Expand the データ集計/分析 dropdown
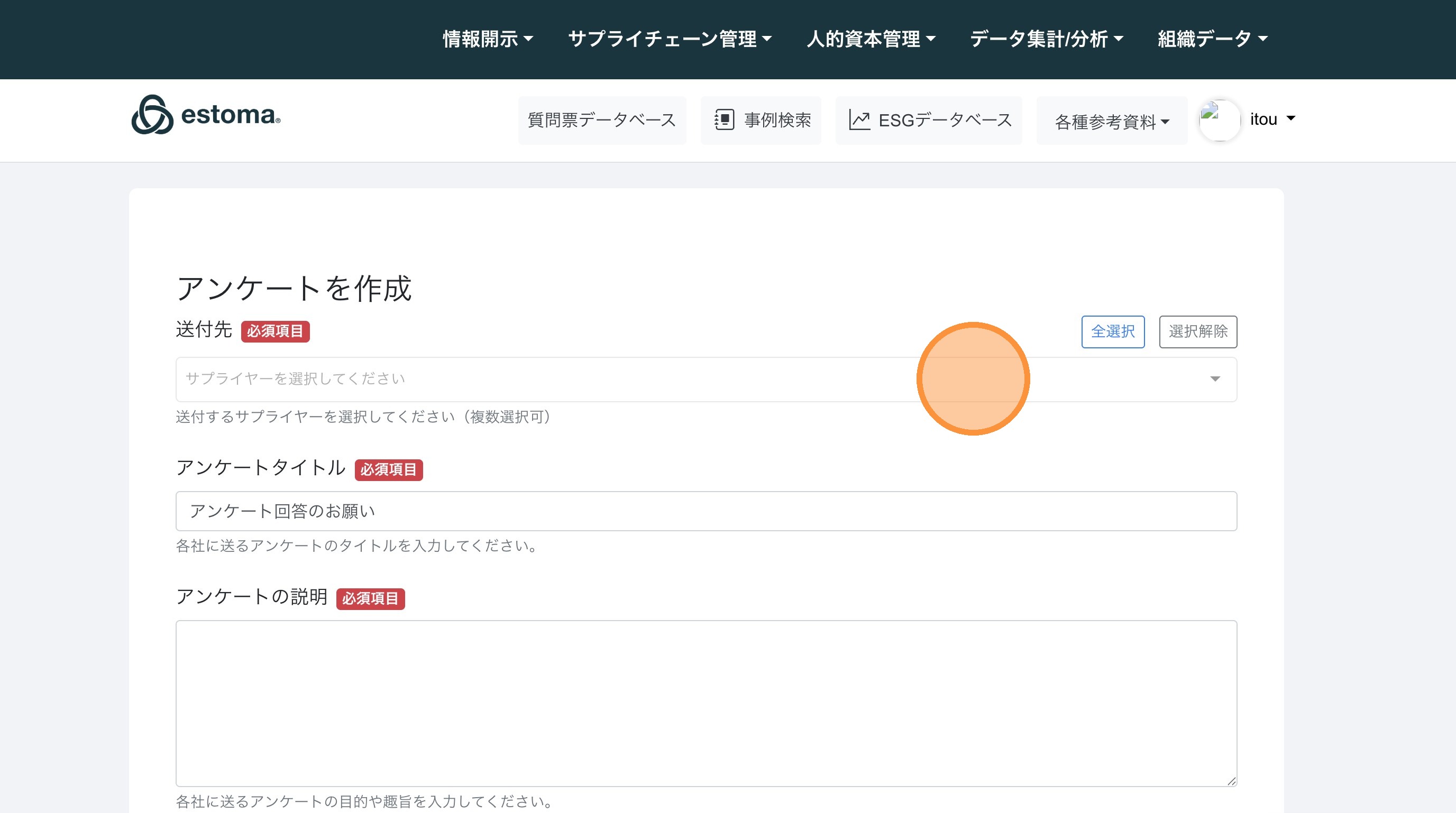Viewport: 1456px width, 813px height. (x=1046, y=39)
